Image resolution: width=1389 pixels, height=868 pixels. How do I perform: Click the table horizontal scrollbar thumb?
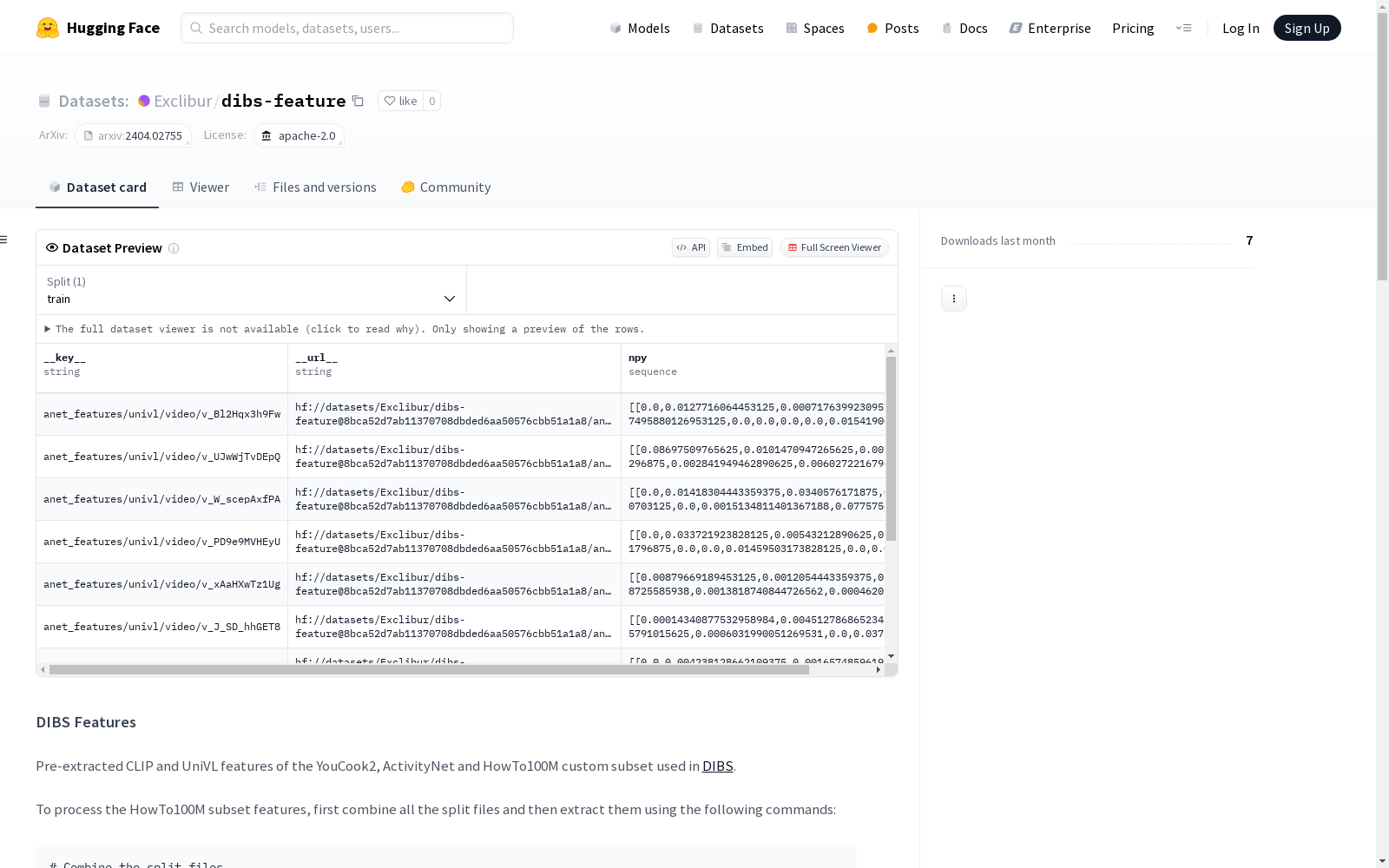coord(429,670)
